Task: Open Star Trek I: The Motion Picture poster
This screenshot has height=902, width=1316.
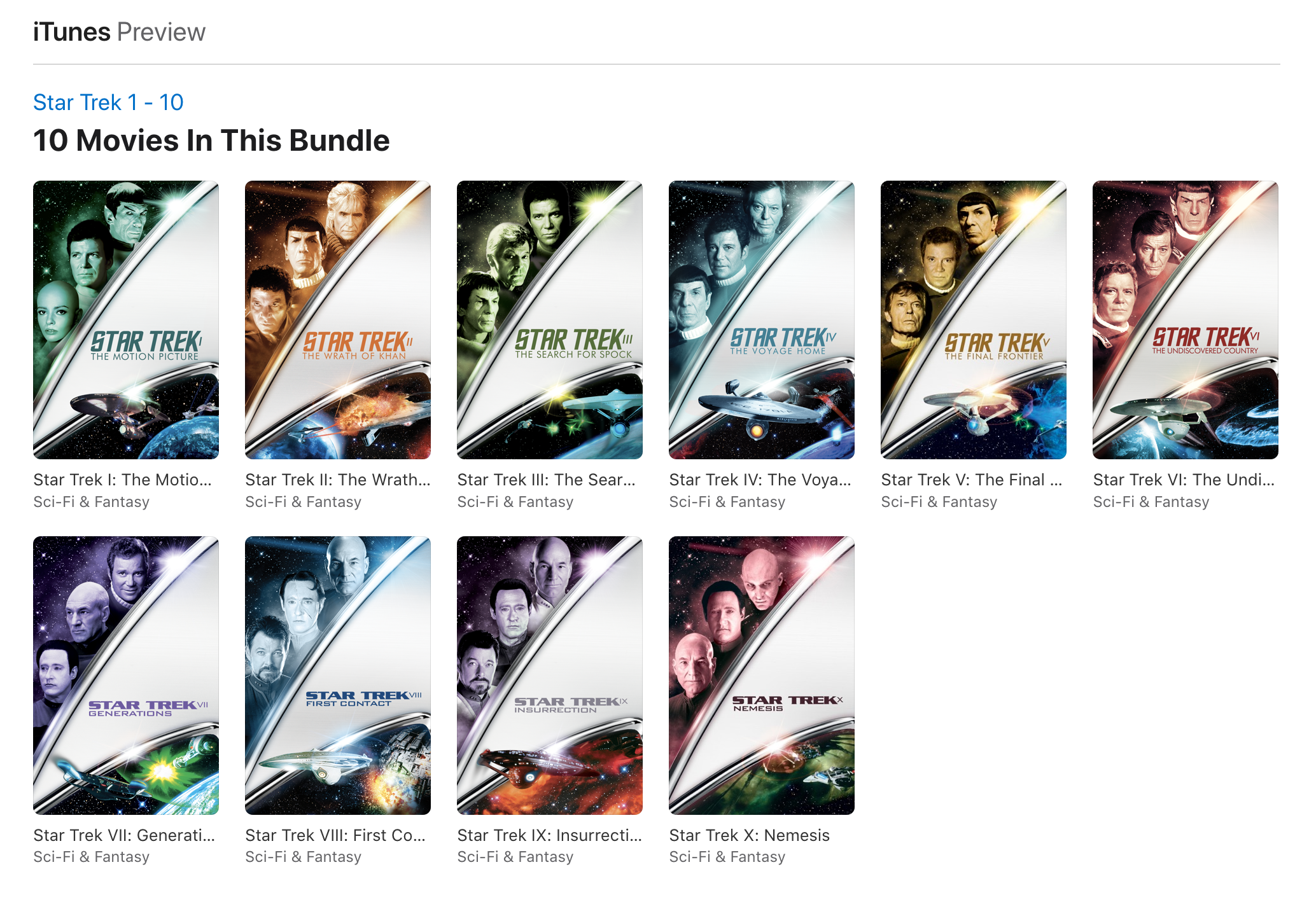Action: pos(126,320)
